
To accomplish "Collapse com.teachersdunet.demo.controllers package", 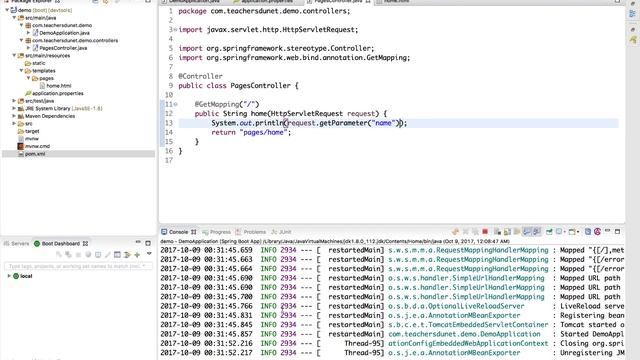I will (x=22, y=40).
